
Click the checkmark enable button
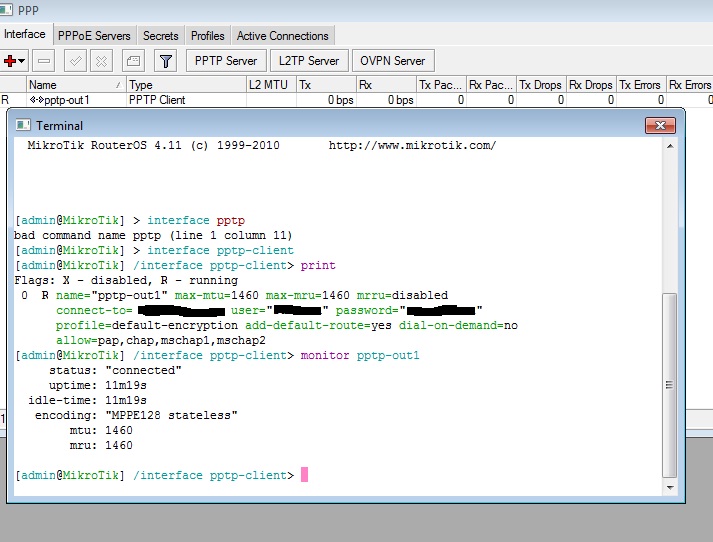coord(75,60)
